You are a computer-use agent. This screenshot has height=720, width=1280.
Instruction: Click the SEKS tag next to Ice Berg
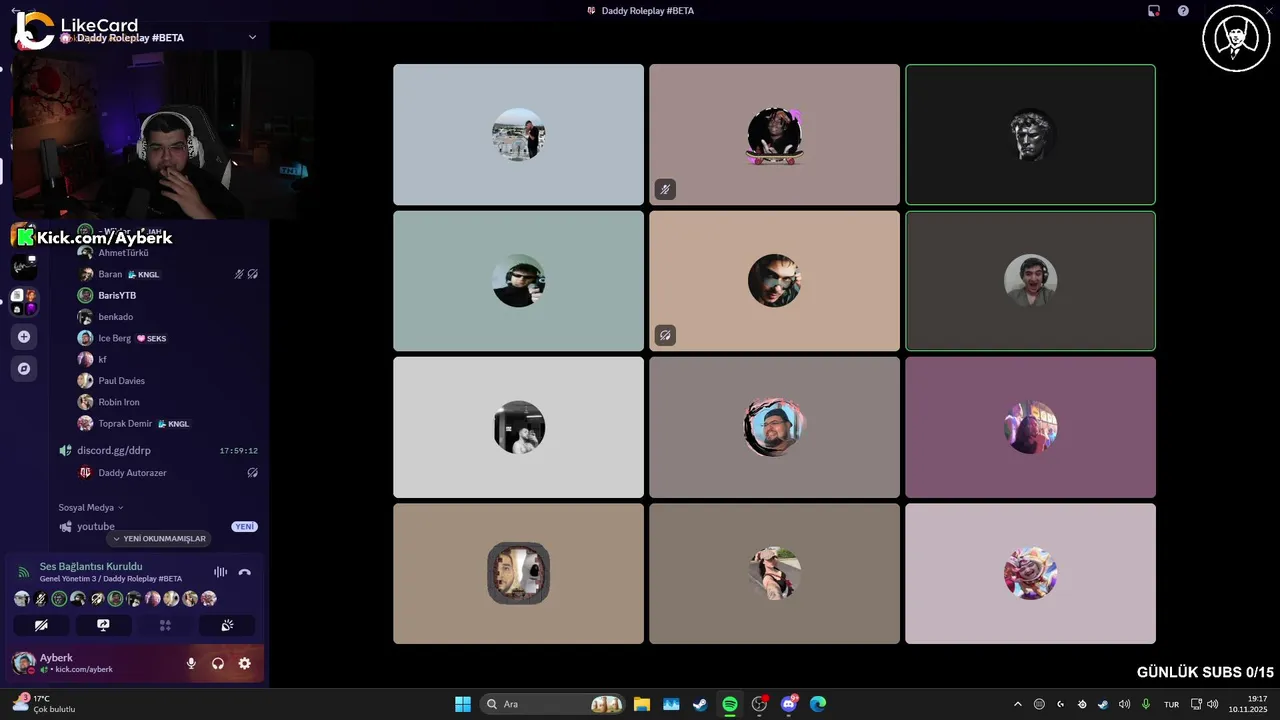(151, 338)
